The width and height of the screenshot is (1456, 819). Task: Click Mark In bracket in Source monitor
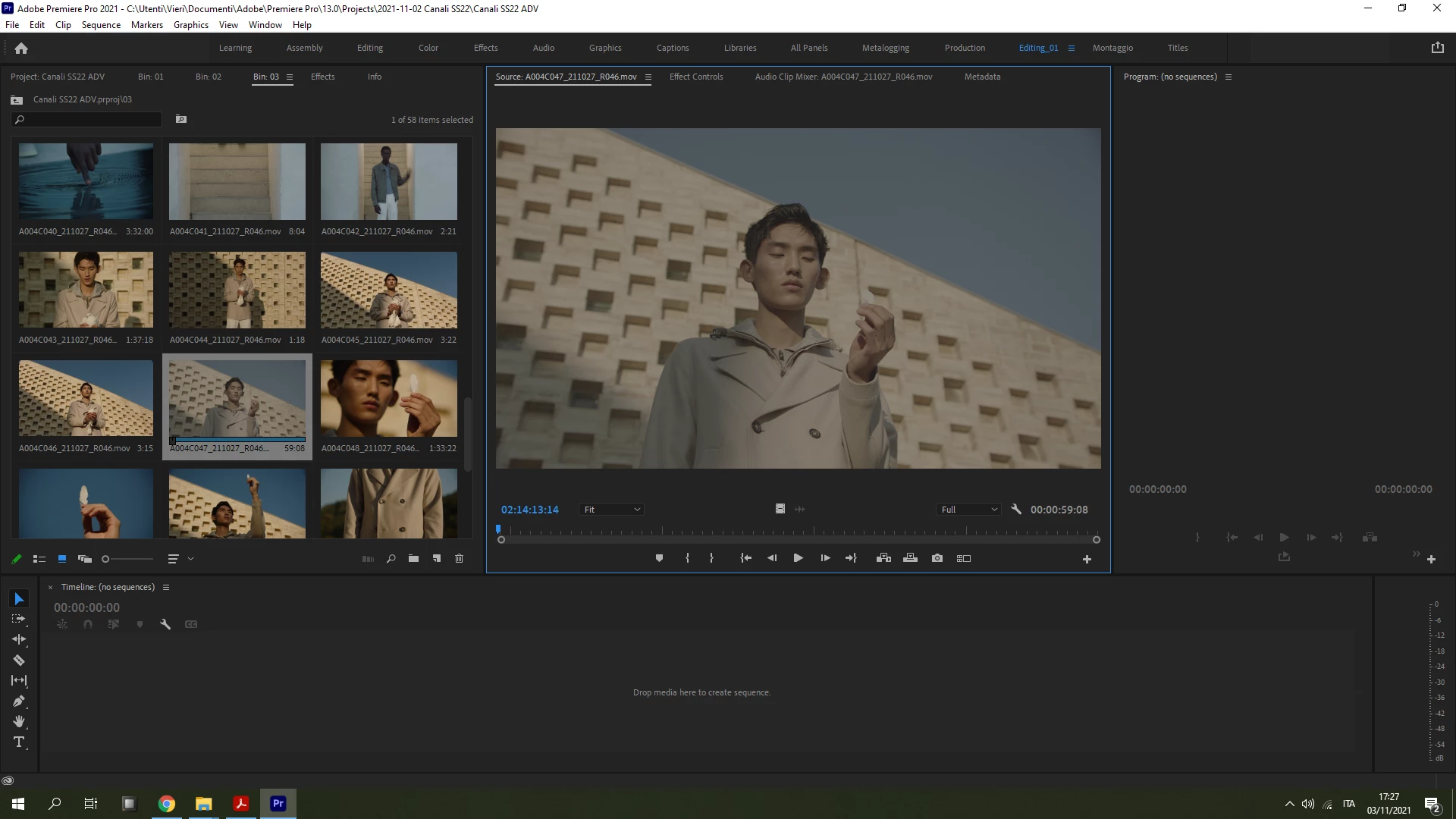coord(687,558)
